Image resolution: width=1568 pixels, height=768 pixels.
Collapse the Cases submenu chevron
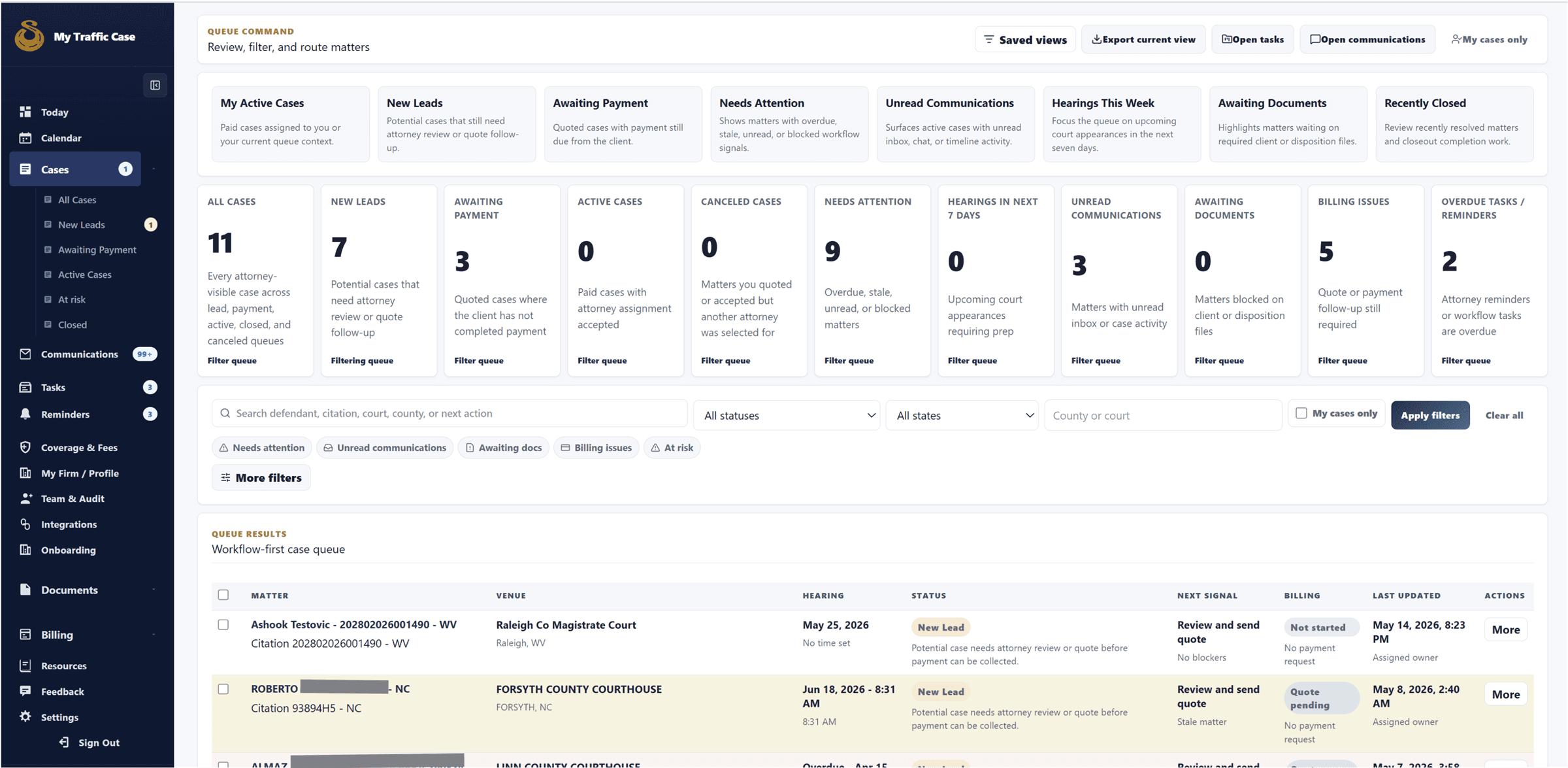pos(154,169)
